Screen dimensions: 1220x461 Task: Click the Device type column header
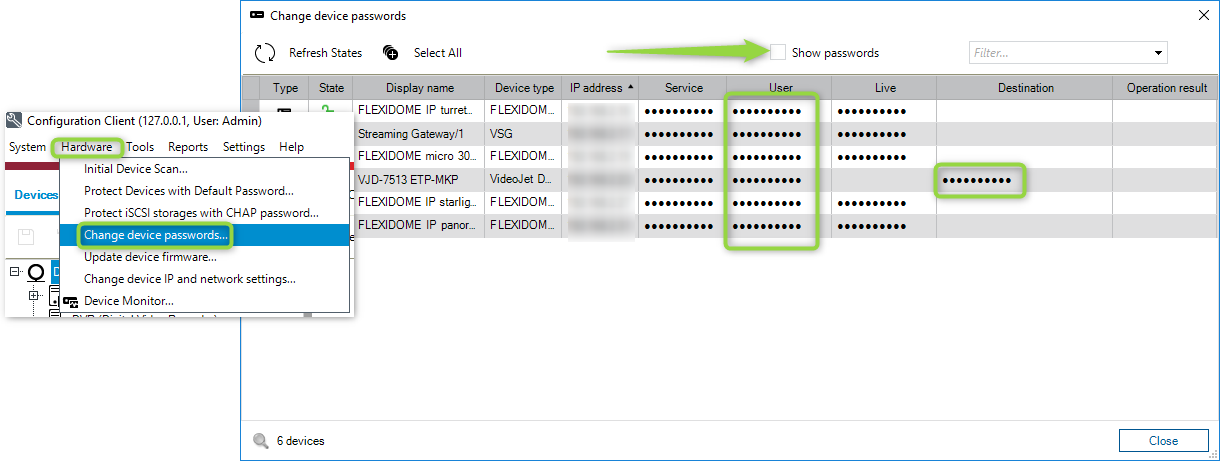coord(523,88)
